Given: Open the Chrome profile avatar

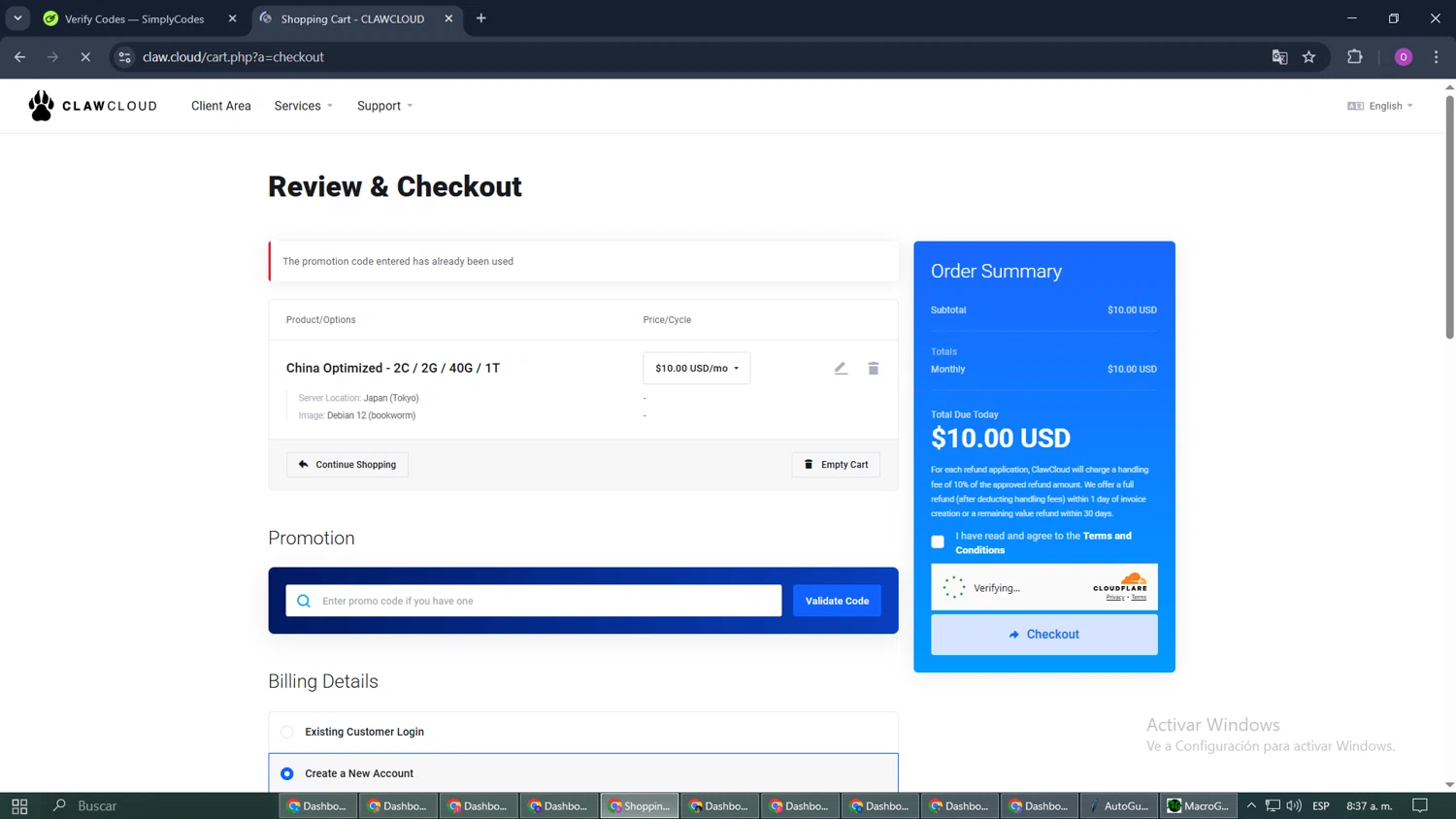Looking at the screenshot, I should [1404, 57].
